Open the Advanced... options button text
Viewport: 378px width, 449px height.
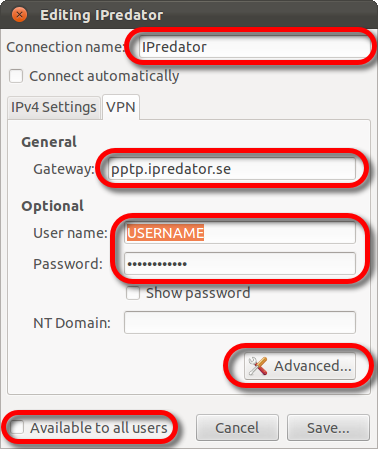coord(313,366)
